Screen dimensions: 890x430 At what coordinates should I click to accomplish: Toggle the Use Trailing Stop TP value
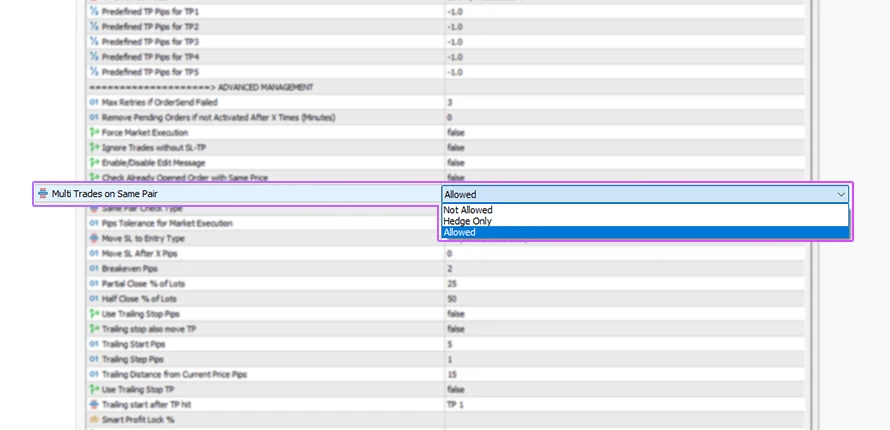click(456, 389)
